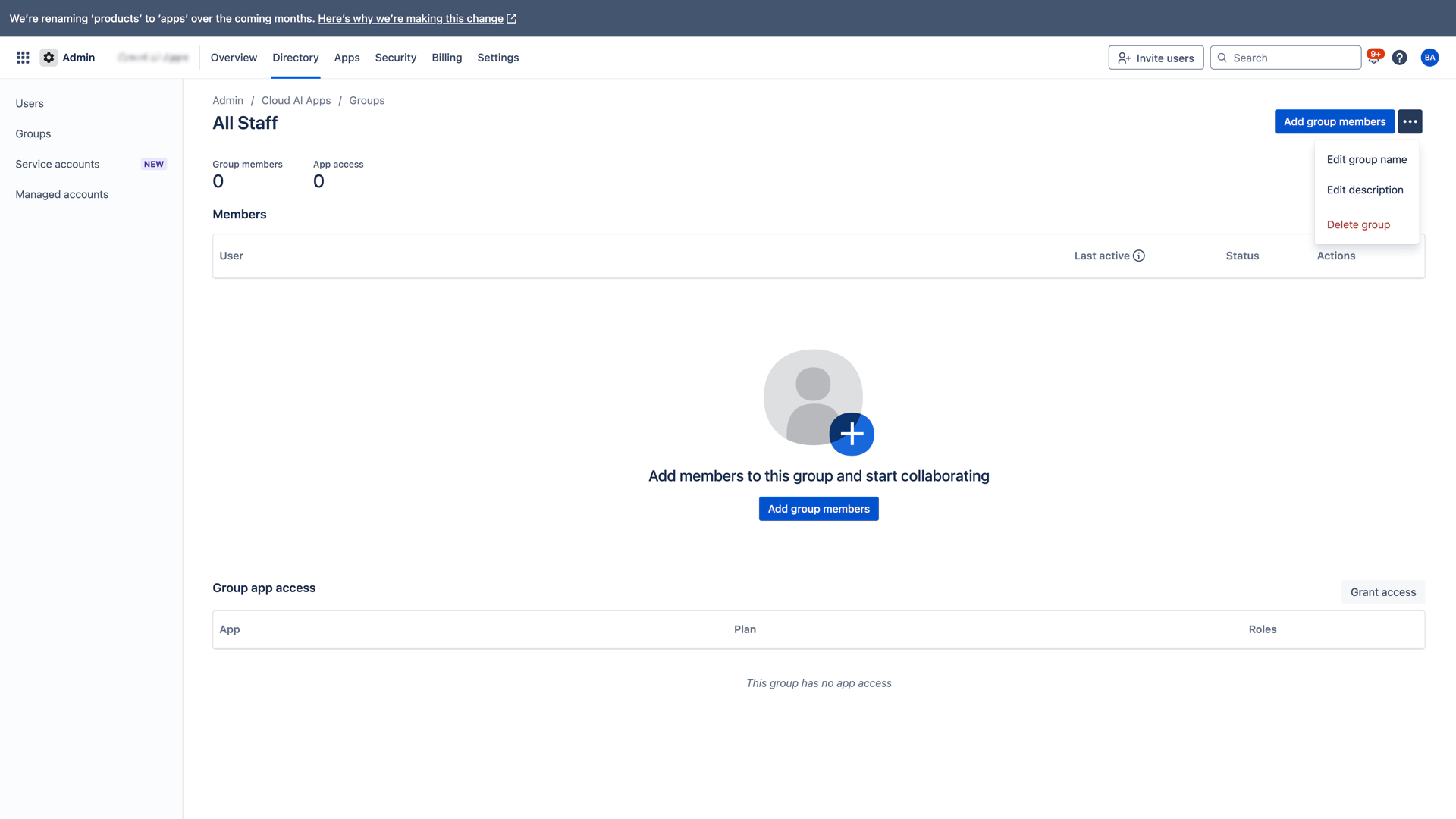Click the BA profile avatar
1456x819 pixels.
point(1429,57)
